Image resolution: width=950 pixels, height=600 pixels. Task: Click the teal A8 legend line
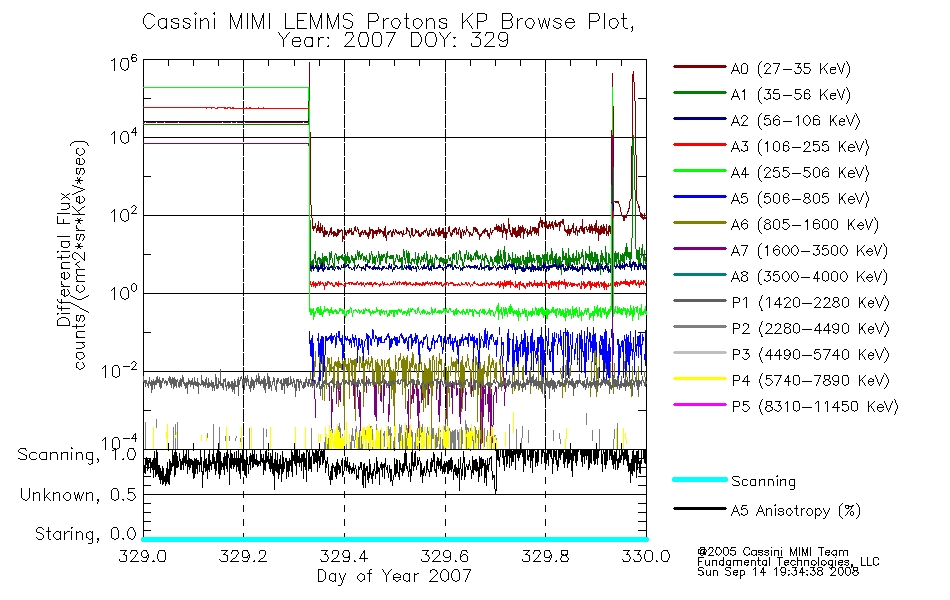coord(699,275)
